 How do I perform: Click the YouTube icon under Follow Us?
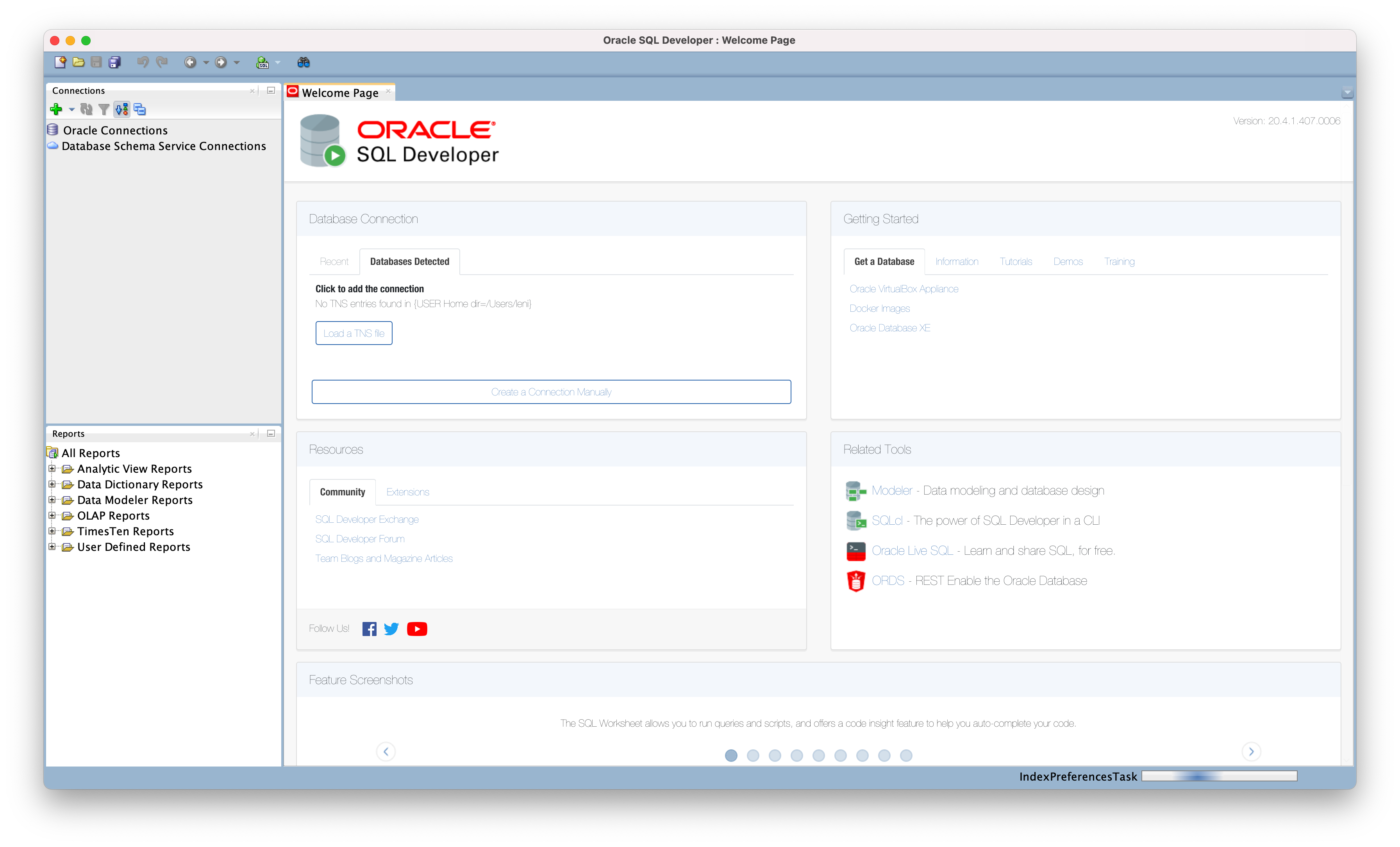416,629
